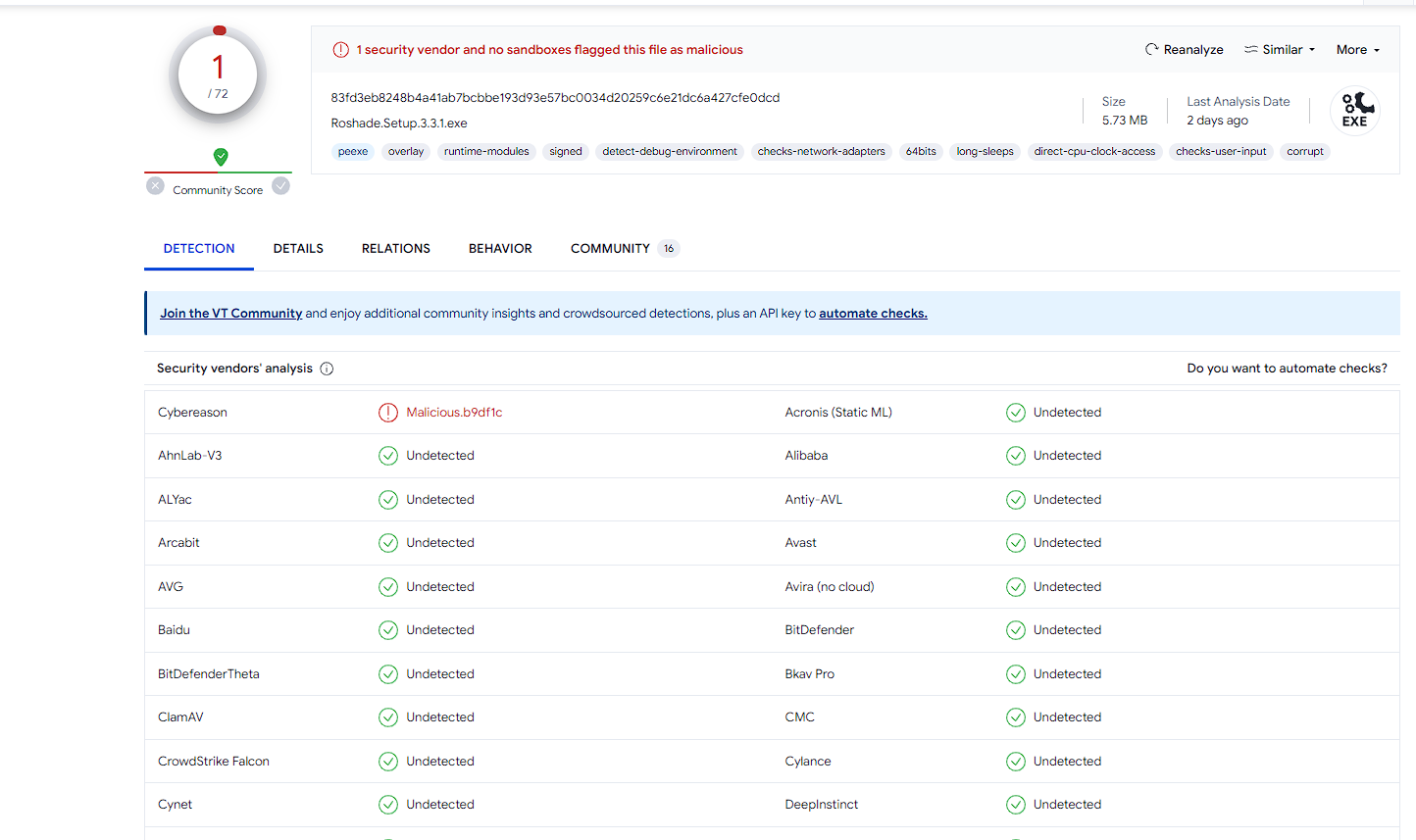Click the Join the VT Community link
Viewport: 1416px width, 840px height.
coord(230,314)
